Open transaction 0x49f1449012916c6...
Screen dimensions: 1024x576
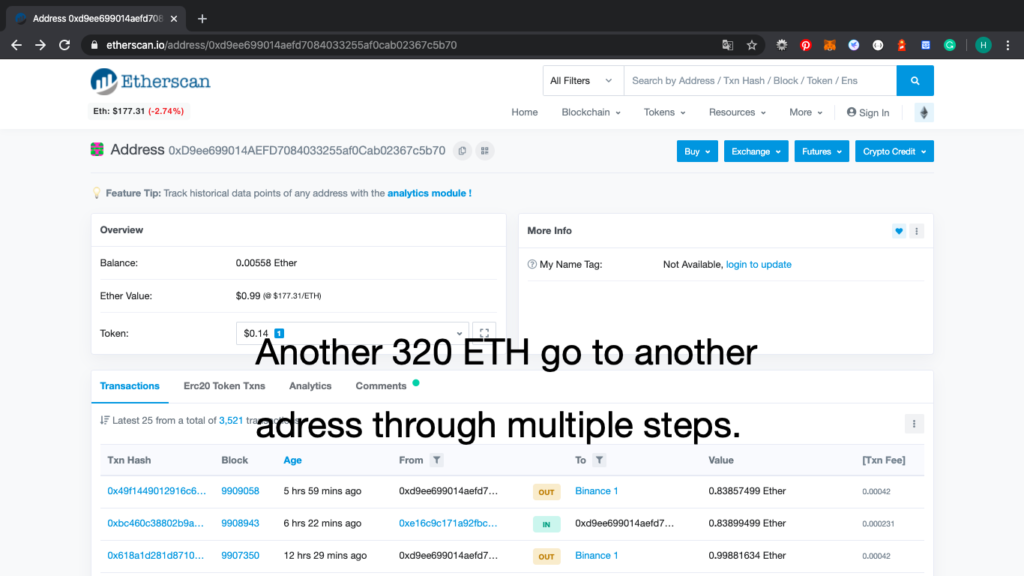click(156, 491)
